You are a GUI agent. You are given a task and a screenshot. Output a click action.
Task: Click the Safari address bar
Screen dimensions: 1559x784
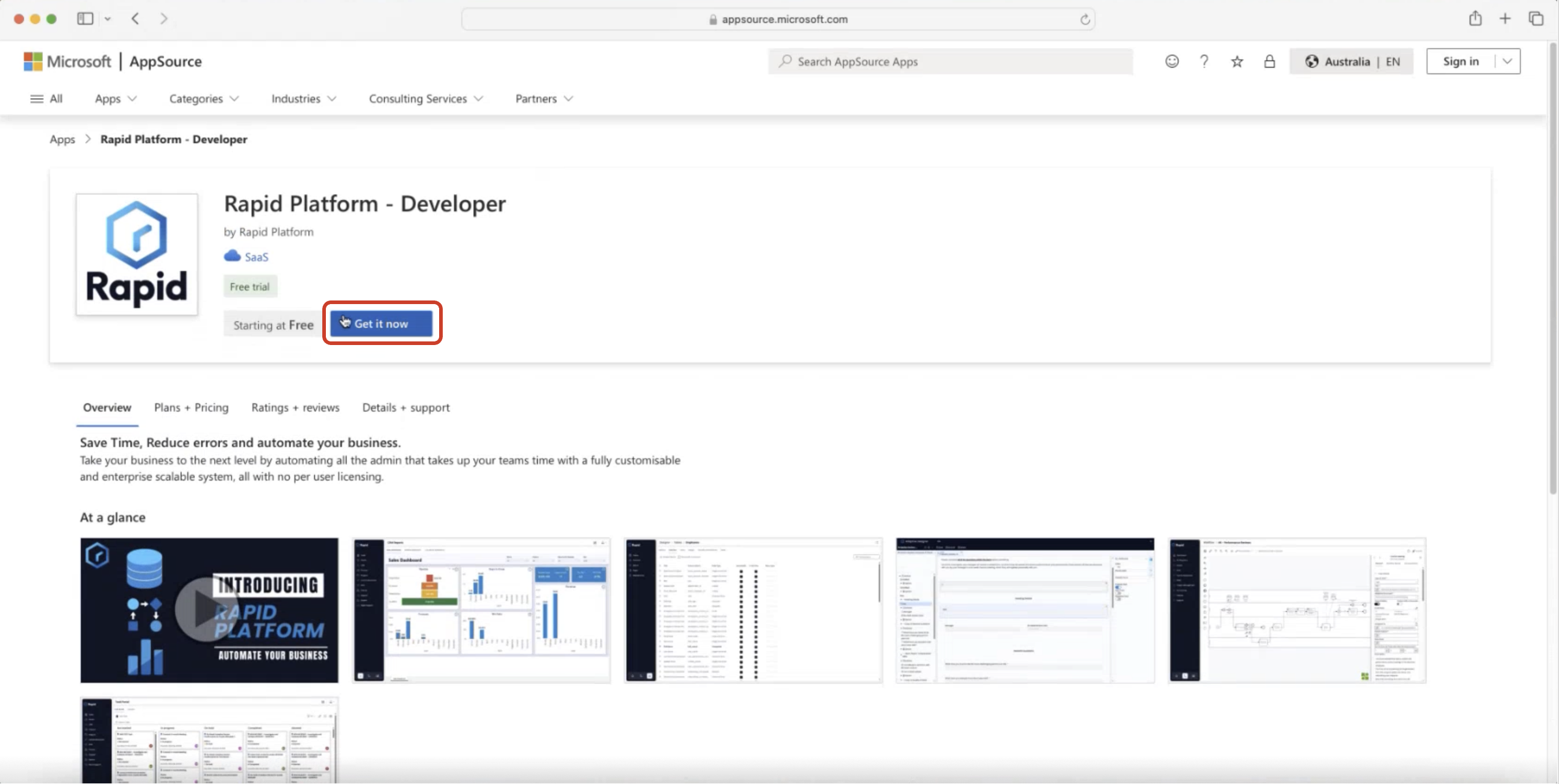pos(778,19)
